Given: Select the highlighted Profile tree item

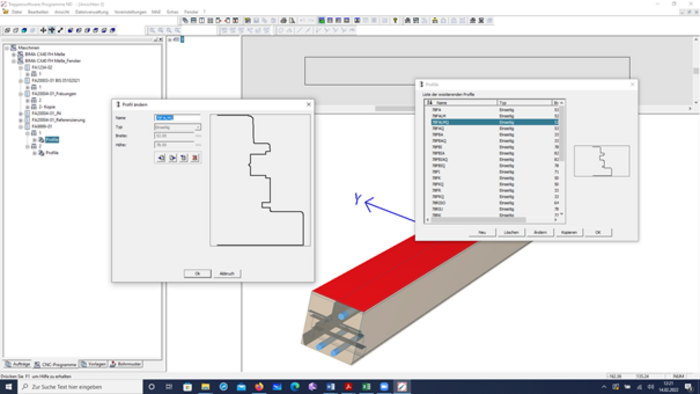Looking at the screenshot, I should coord(52,140).
